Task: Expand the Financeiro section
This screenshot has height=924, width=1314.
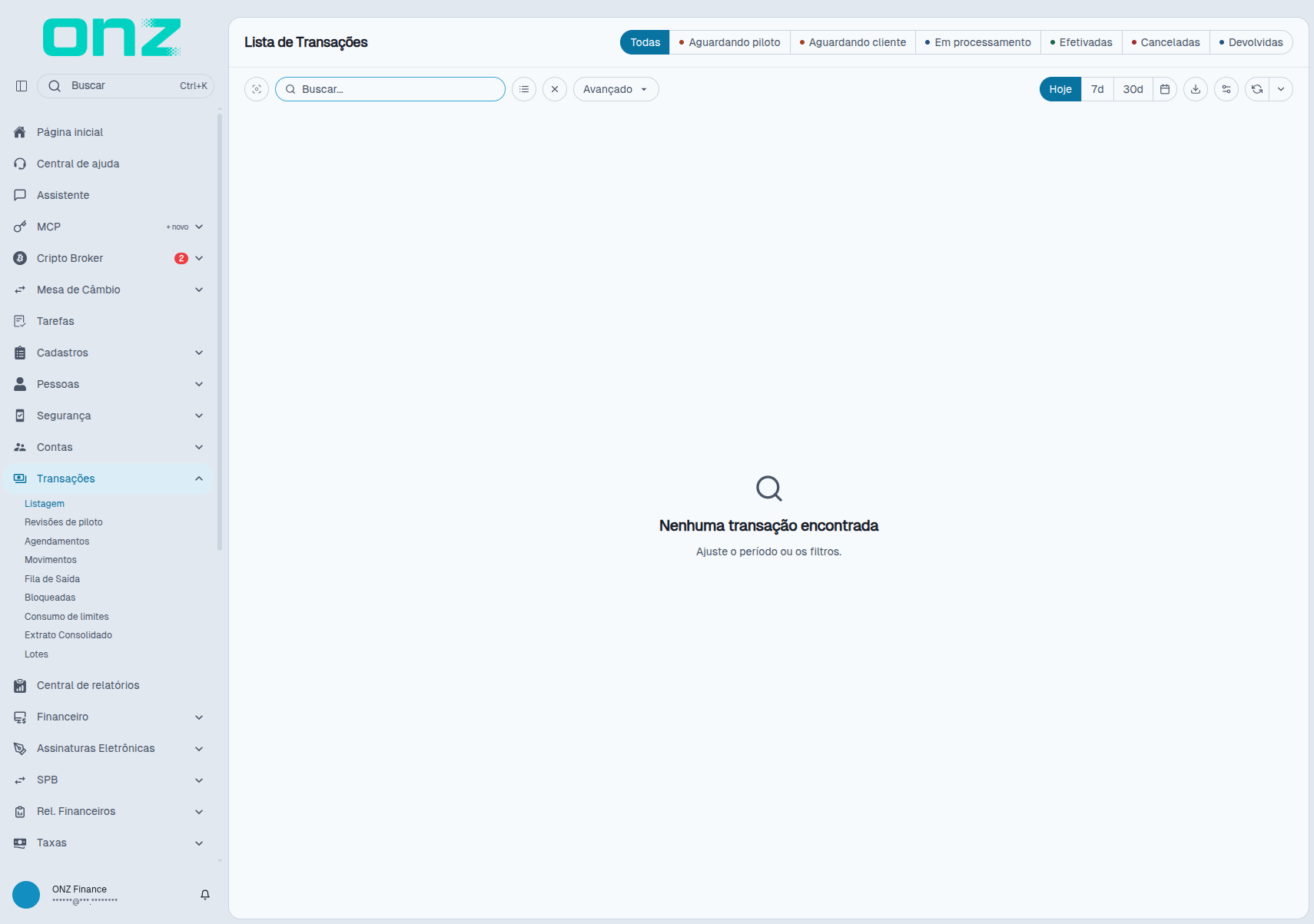Action: click(108, 717)
